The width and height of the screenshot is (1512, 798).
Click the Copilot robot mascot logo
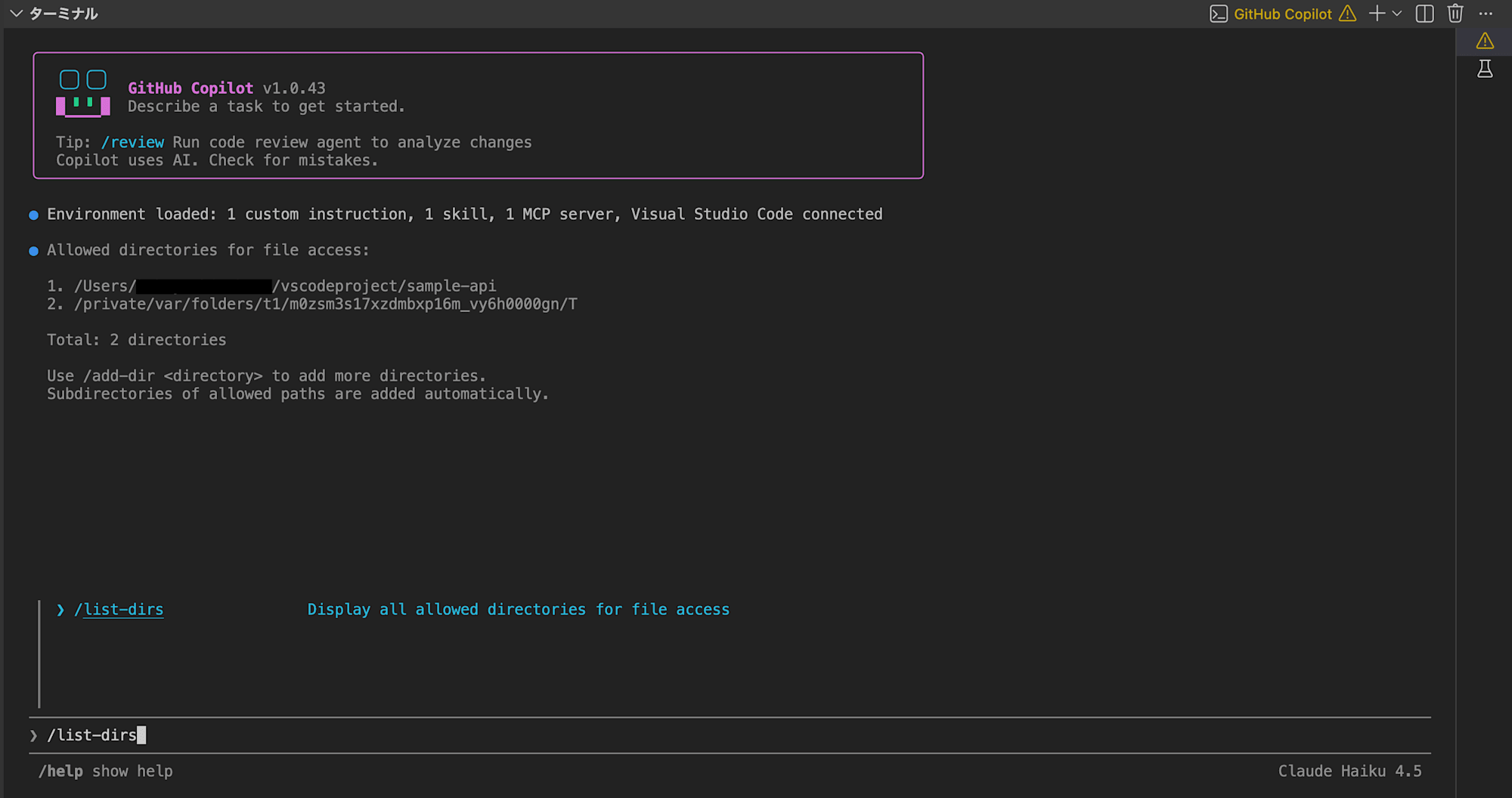tap(83, 93)
